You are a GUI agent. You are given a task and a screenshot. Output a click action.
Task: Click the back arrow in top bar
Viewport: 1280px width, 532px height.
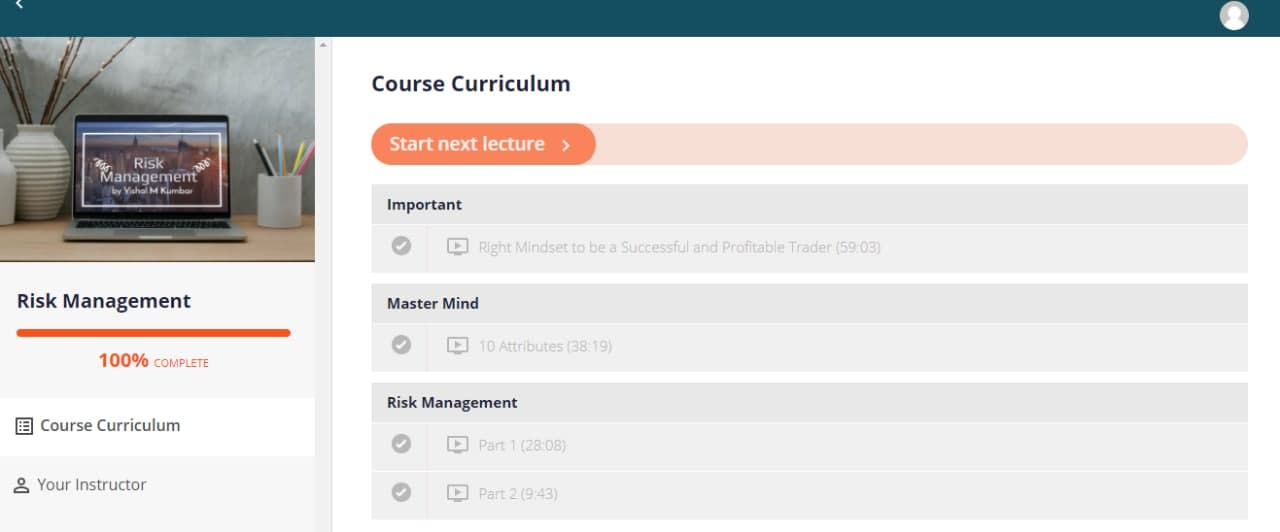click(19, 5)
